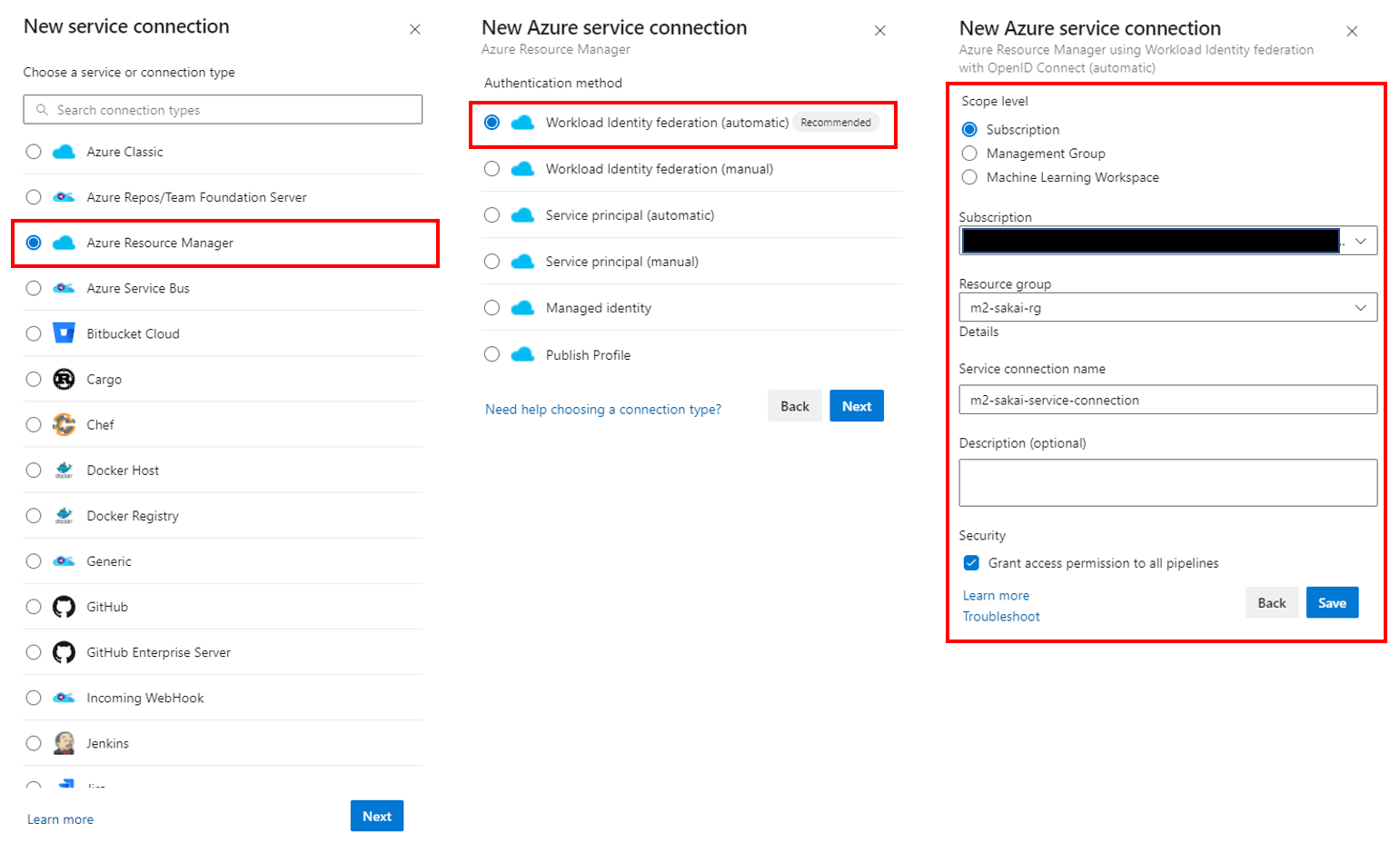Click Next in the New service connection panel

point(377,816)
